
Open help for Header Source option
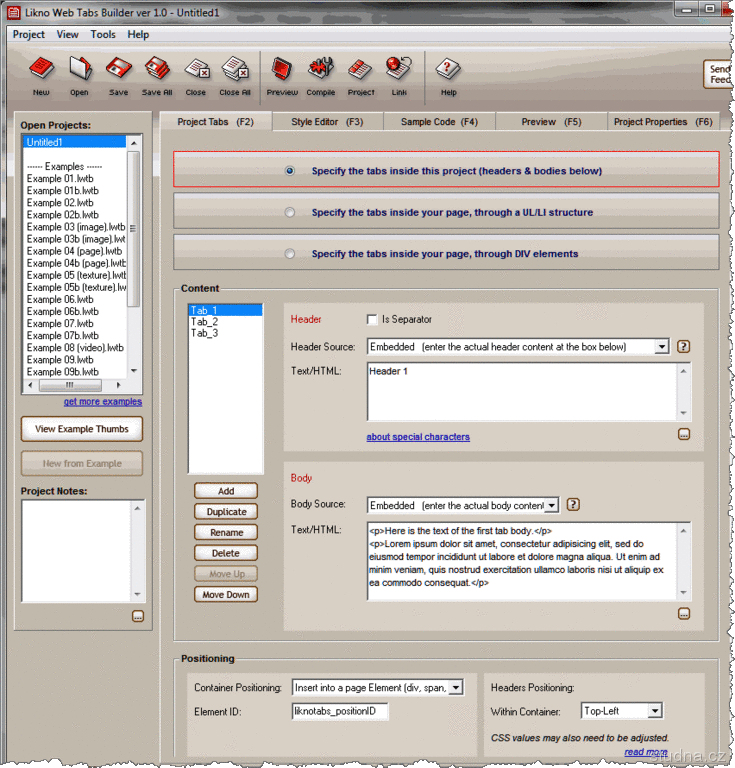coord(684,347)
